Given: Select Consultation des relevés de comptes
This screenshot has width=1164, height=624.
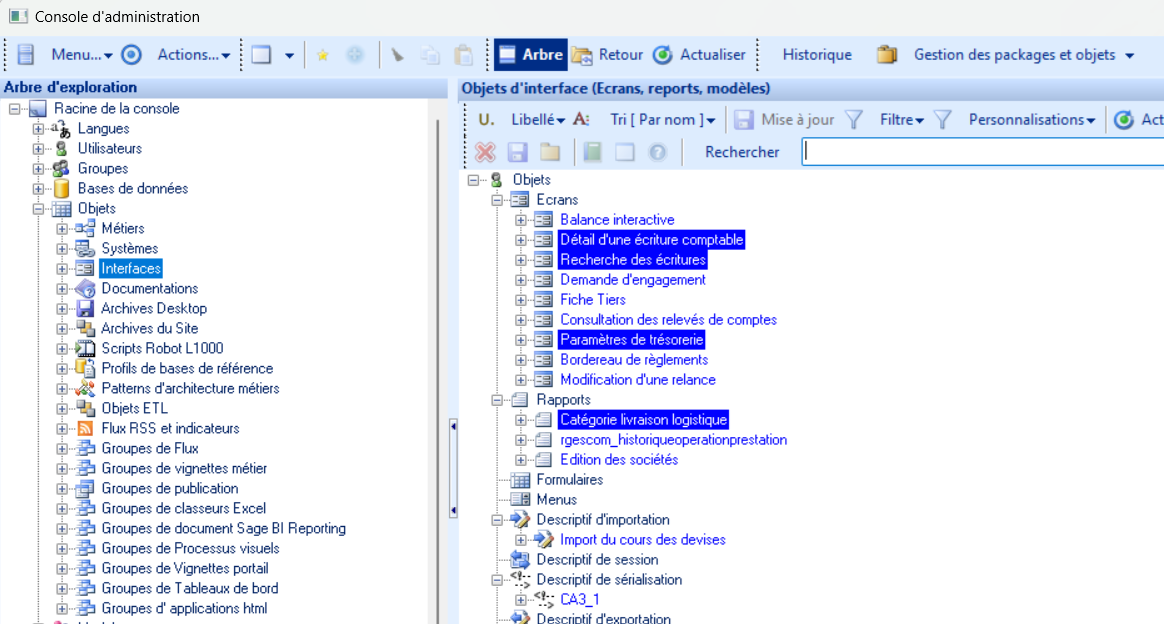Looking at the screenshot, I should click(668, 320).
